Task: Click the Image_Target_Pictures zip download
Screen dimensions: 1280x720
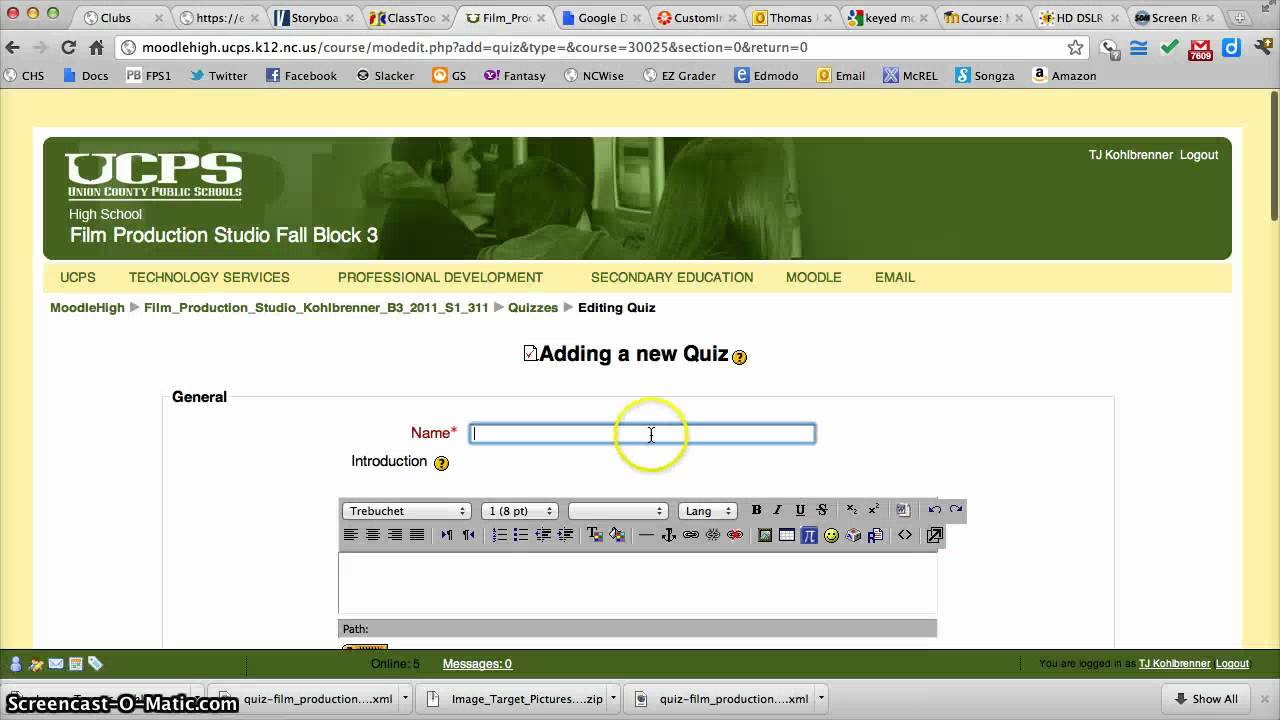Action: (x=516, y=699)
